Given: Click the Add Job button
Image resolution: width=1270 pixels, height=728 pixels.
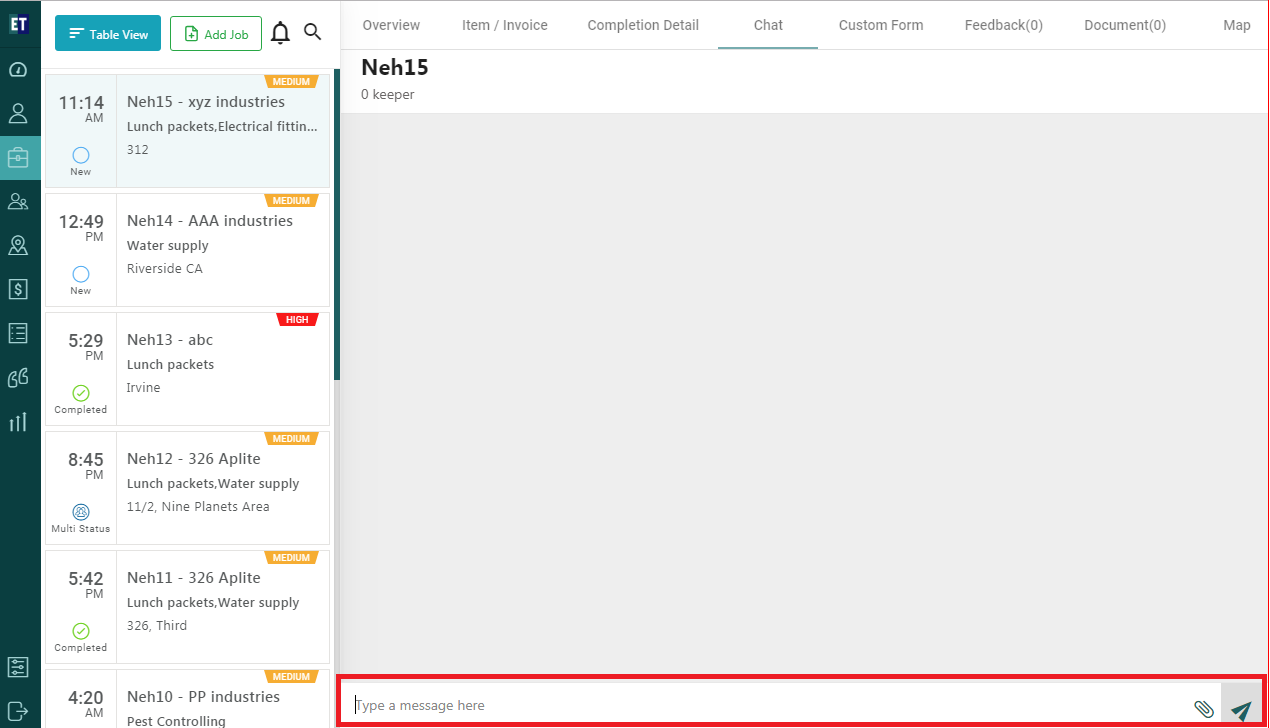Looking at the screenshot, I should point(216,34).
